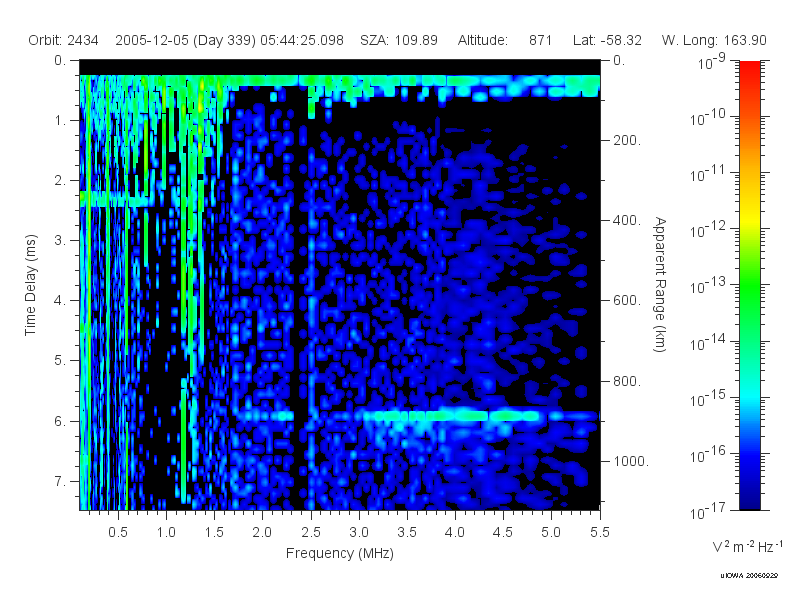Click the red top of the color scale
Viewport: 800px width, 600px height.
(x=749, y=74)
